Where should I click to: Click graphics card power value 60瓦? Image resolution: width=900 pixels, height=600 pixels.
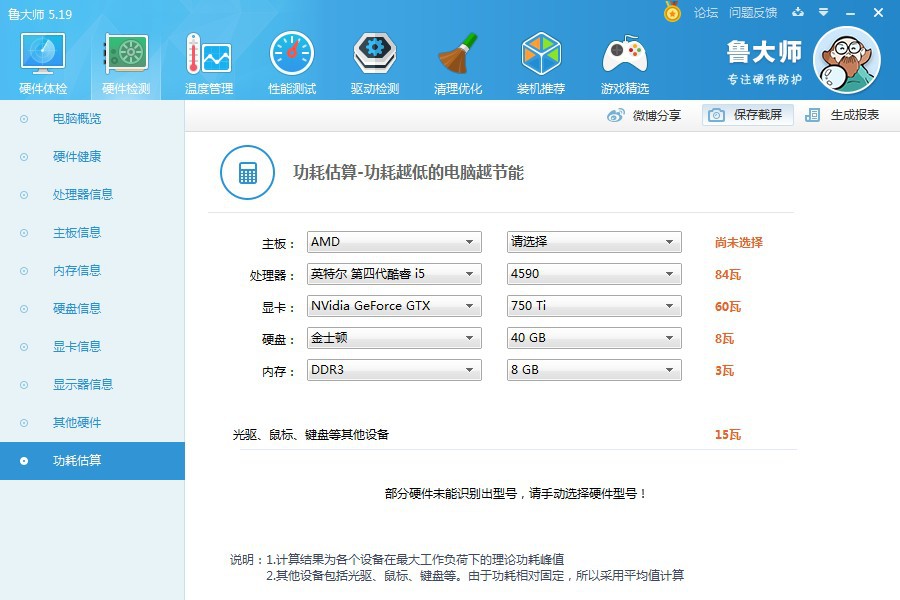point(728,307)
